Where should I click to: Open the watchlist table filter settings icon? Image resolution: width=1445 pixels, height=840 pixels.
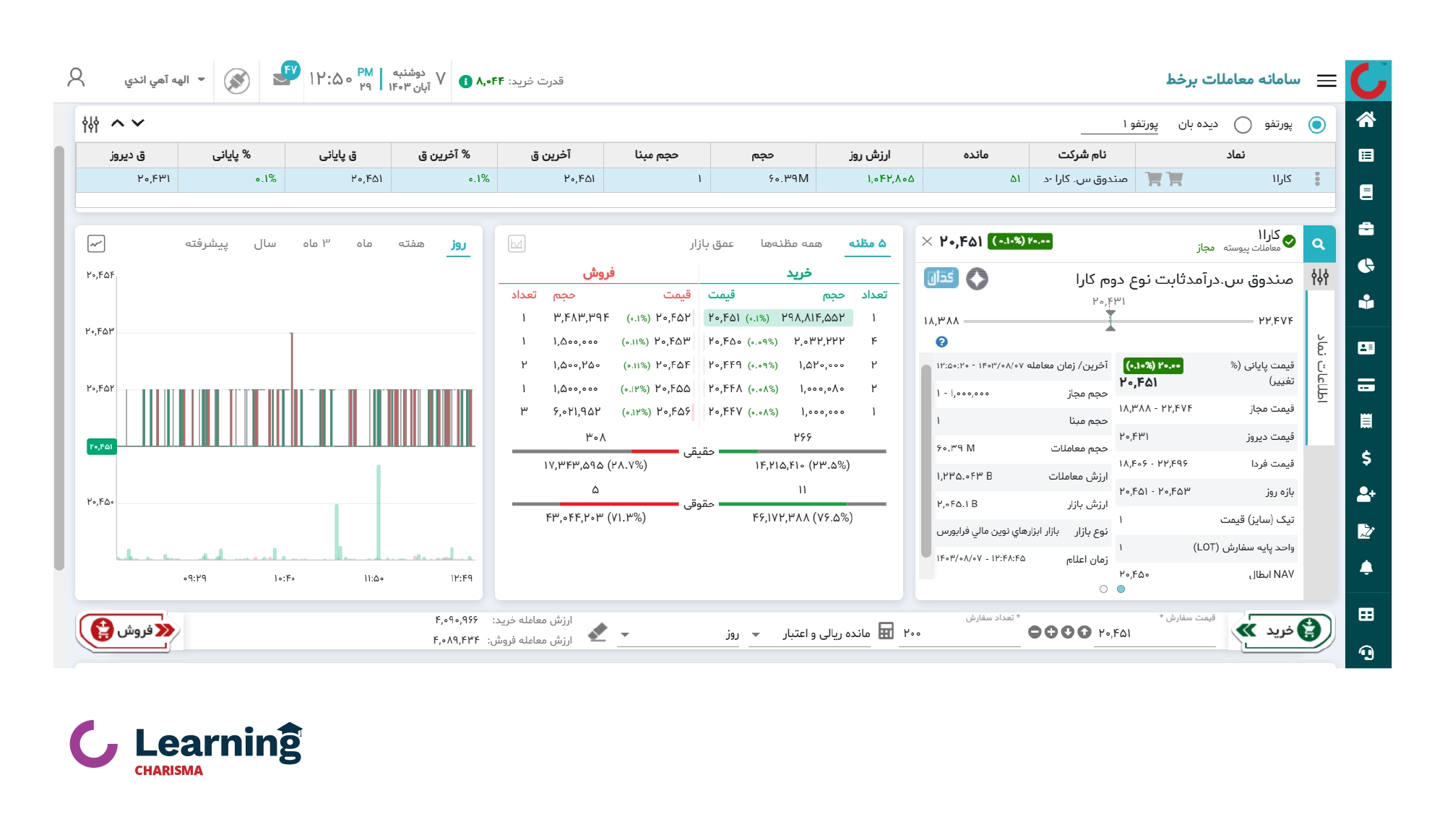tap(90, 124)
